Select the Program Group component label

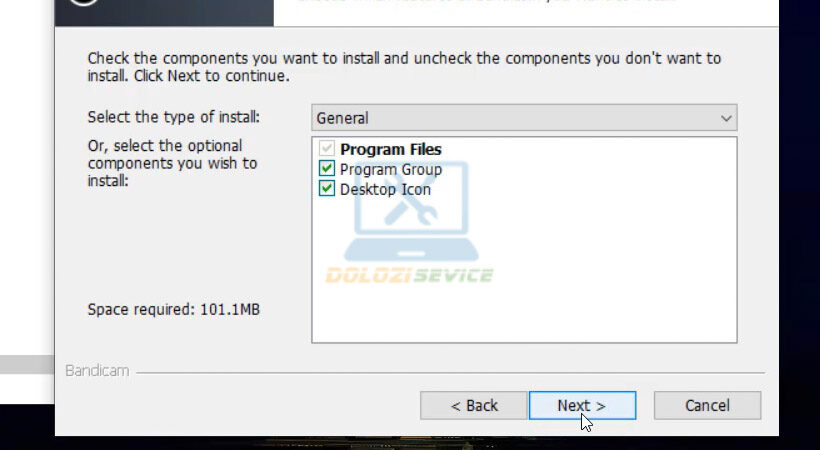tap(391, 169)
